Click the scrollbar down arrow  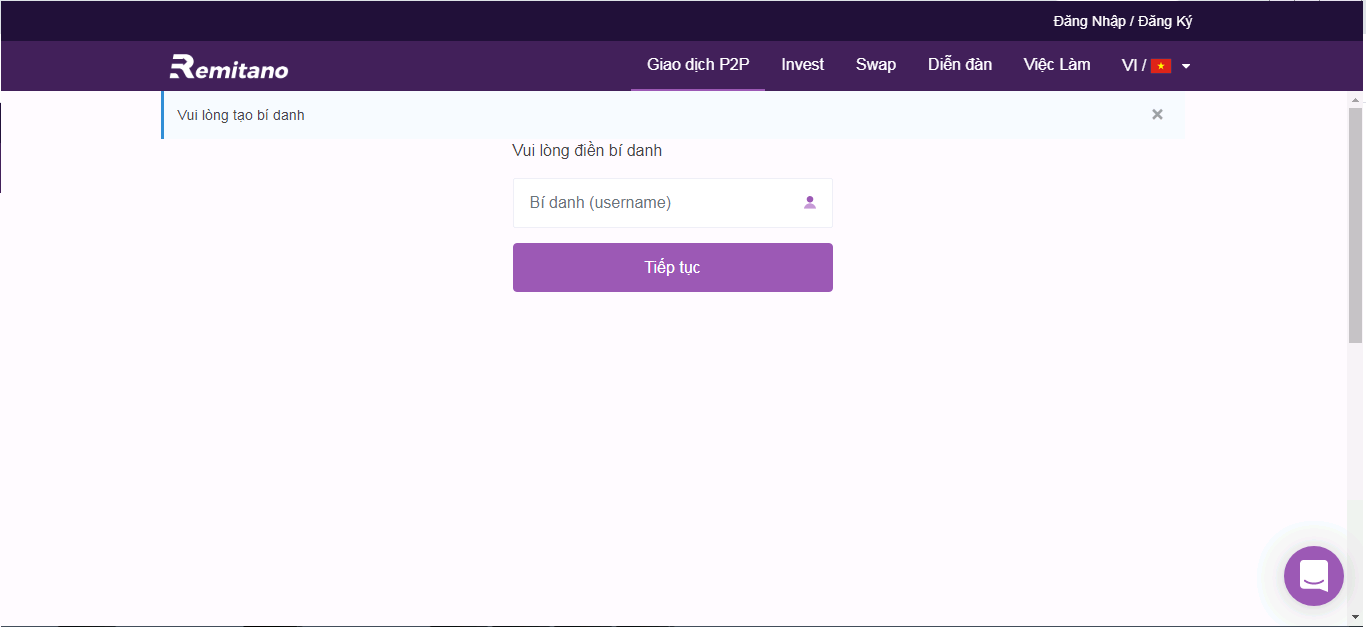1356,618
